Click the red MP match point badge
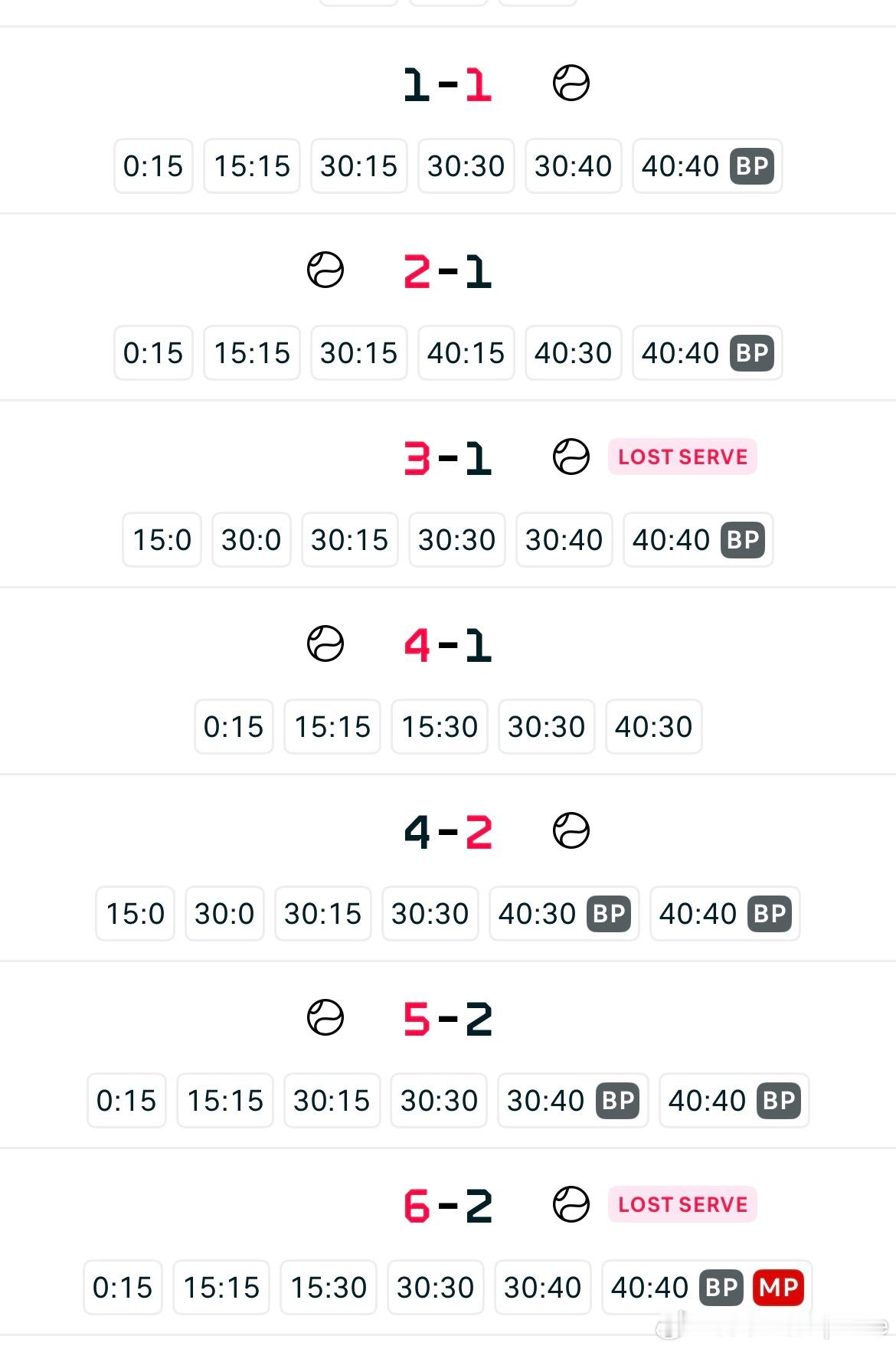 coord(779,1287)
